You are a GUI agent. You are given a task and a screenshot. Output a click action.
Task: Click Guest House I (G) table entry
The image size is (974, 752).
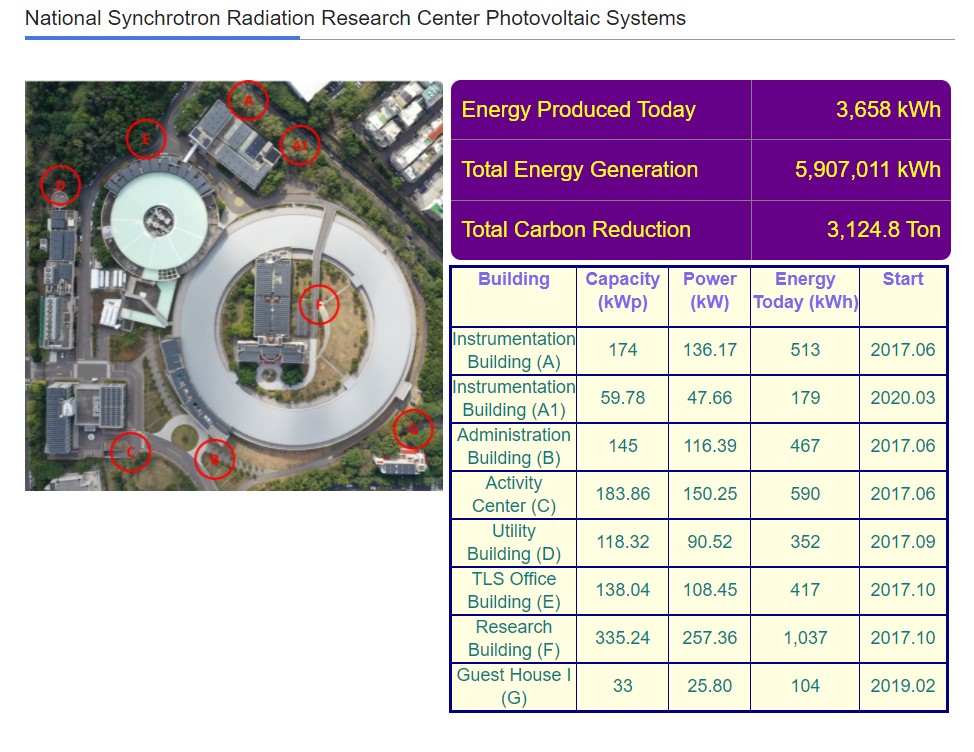pos(513,686)
